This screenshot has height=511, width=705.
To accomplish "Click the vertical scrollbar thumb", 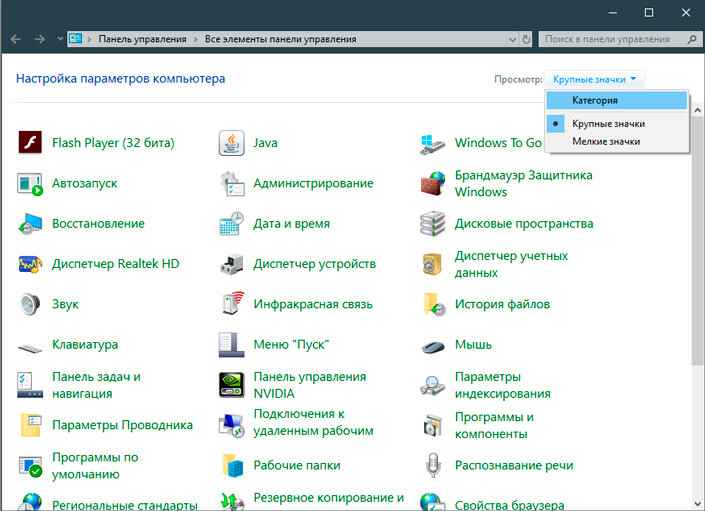I will point(697,242).
